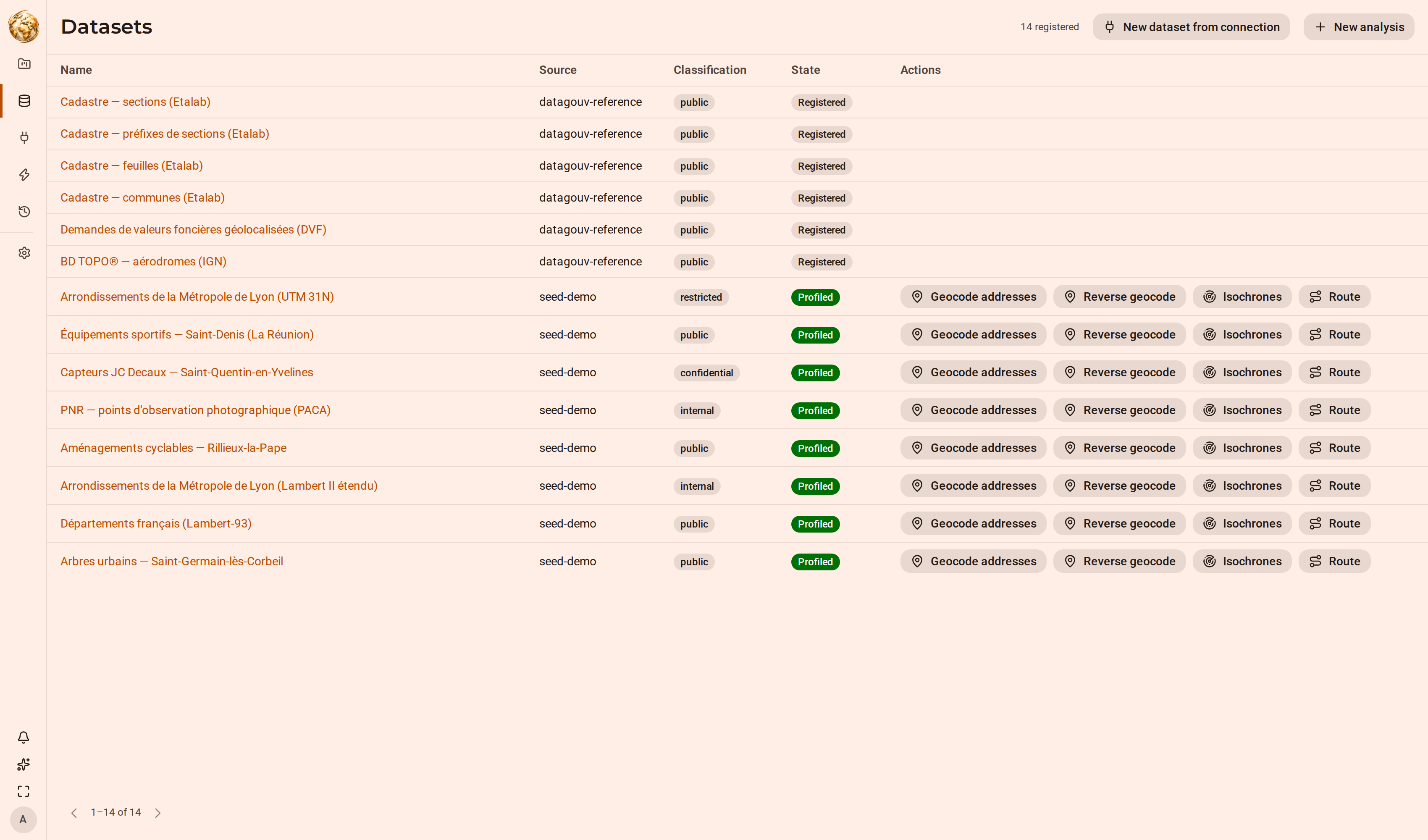
Task: Click the Source column header
Action: 558,70
